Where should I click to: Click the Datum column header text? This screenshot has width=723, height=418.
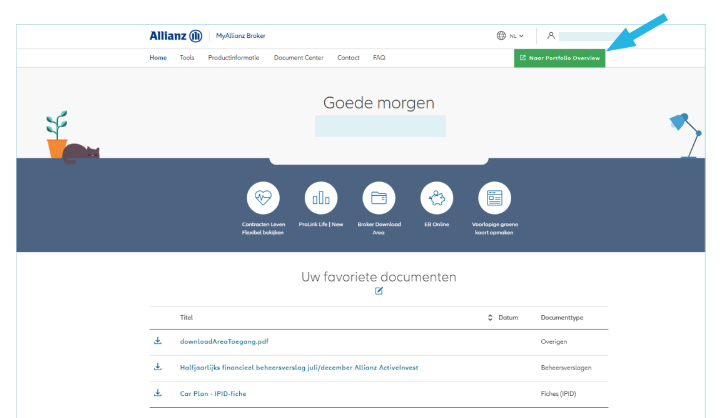point(508,318)
